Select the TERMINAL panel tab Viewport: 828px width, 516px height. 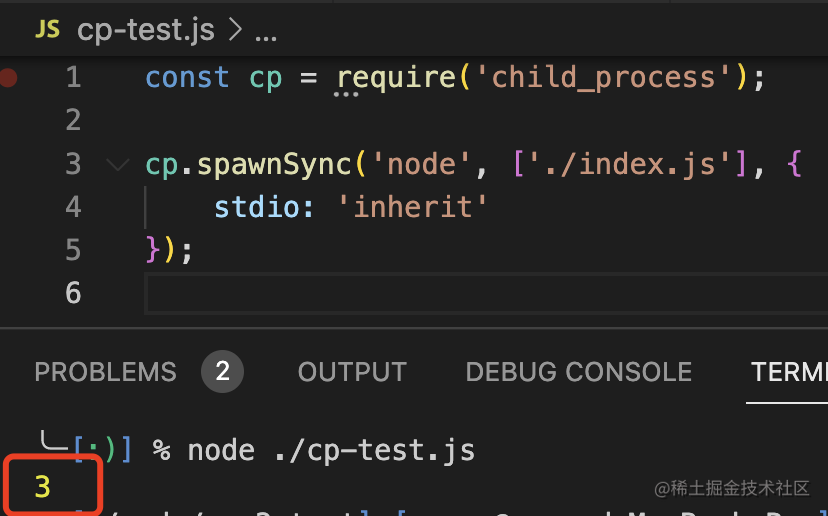[789, 372]
